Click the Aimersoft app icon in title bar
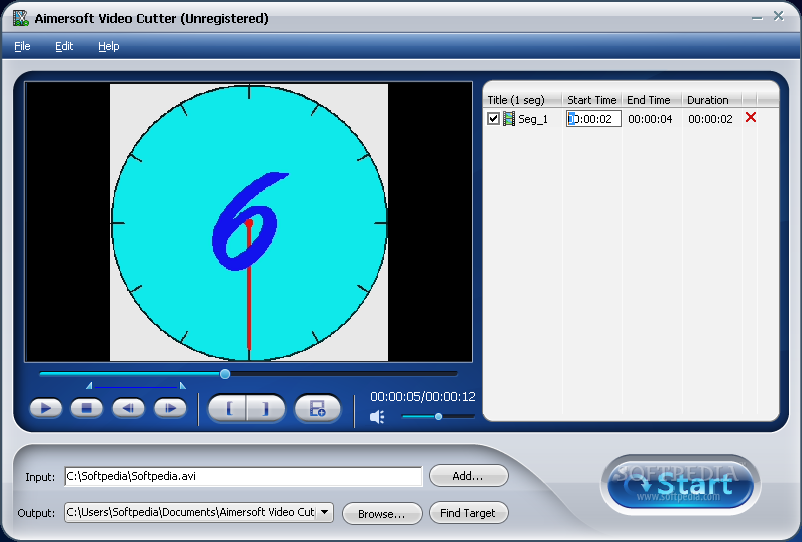 coord(20,18)
